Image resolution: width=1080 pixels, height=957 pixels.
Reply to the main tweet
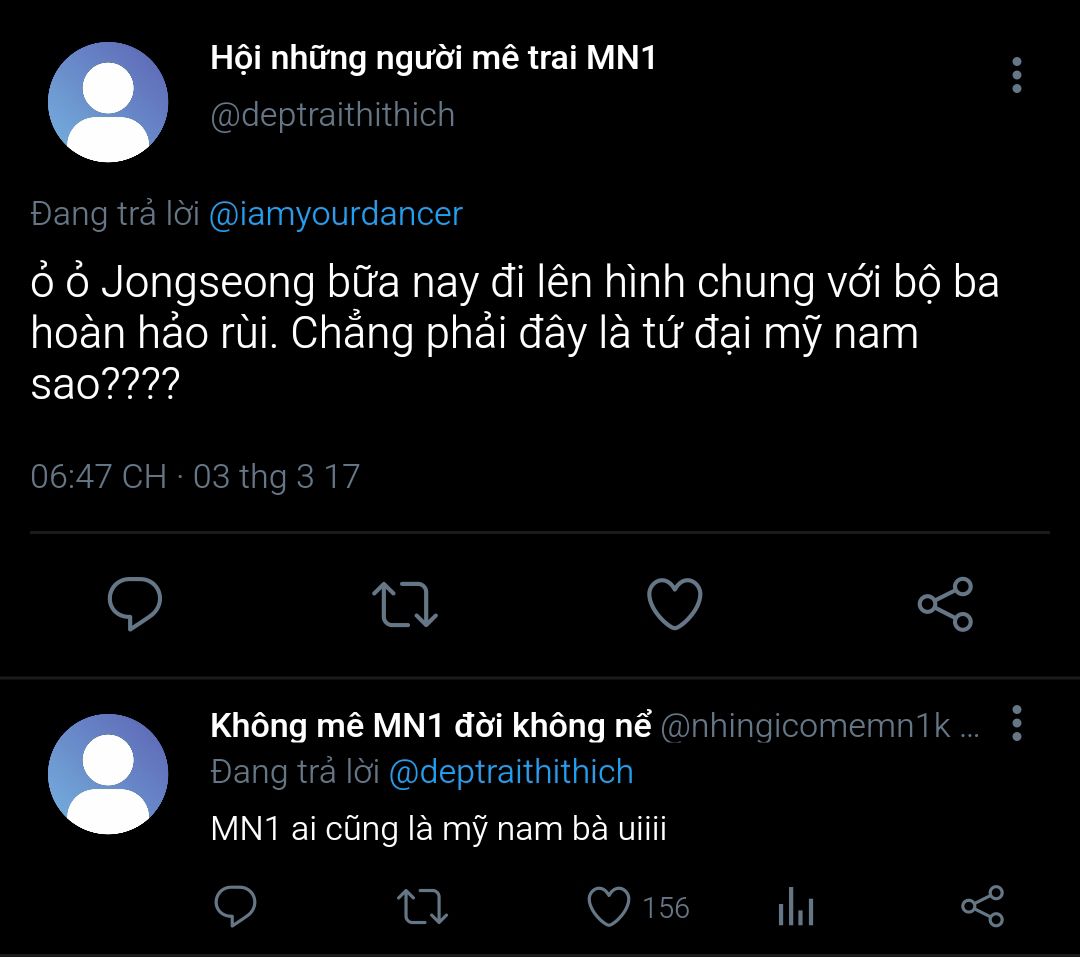134,603
